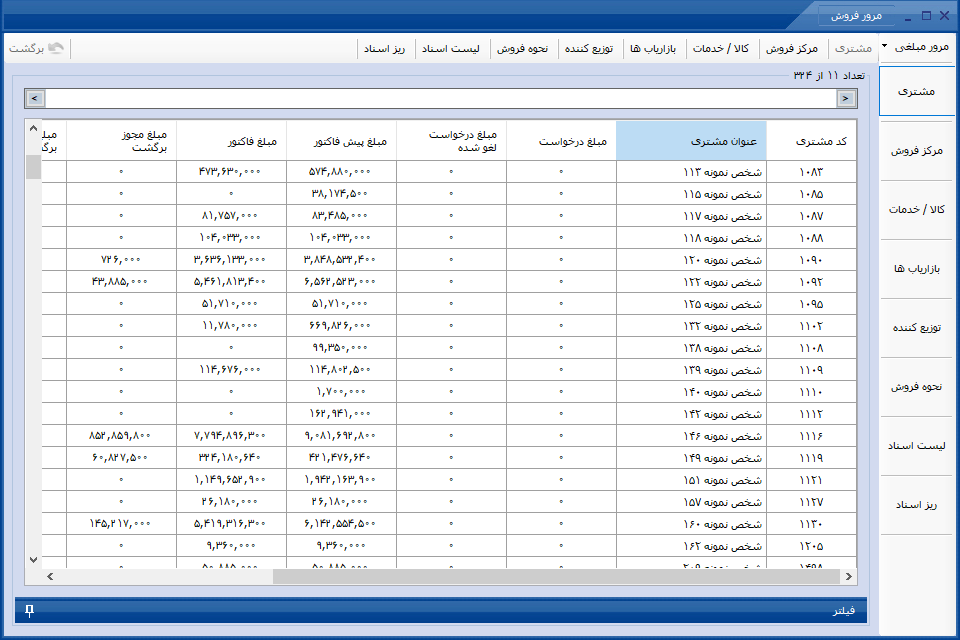Click customer code ۱۲۰۵ cell
This screenshot has height=640, width=960.
pos(811,546)
